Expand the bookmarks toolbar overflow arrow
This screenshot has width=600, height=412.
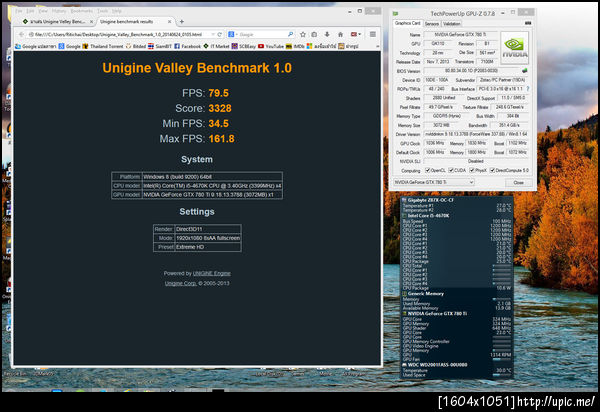377,46
